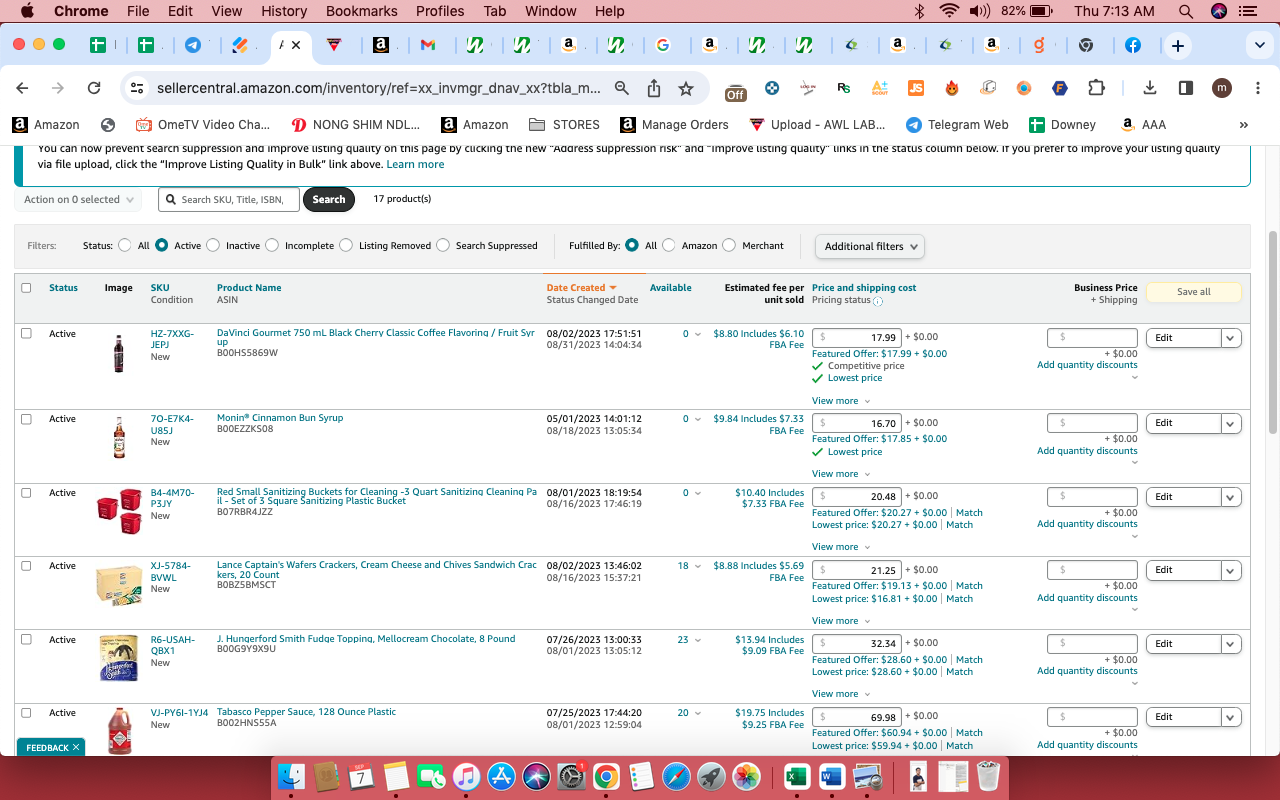Open App Store from dock
The height and width of the screenshot is (800, 1280).
click(x=501, y=777)
